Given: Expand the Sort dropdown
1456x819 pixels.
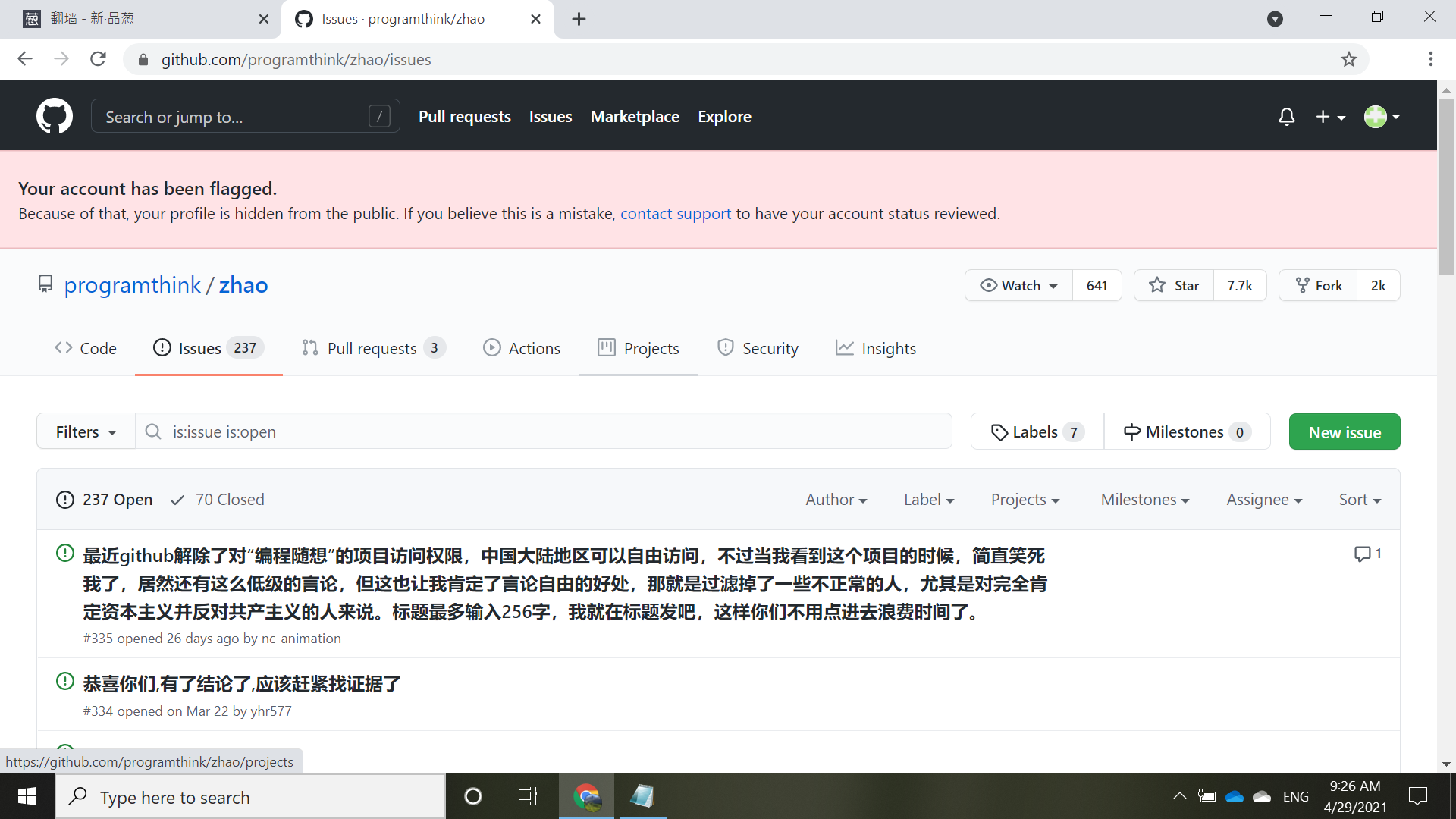Looking at the screenshot, I should pos(1359,500).
